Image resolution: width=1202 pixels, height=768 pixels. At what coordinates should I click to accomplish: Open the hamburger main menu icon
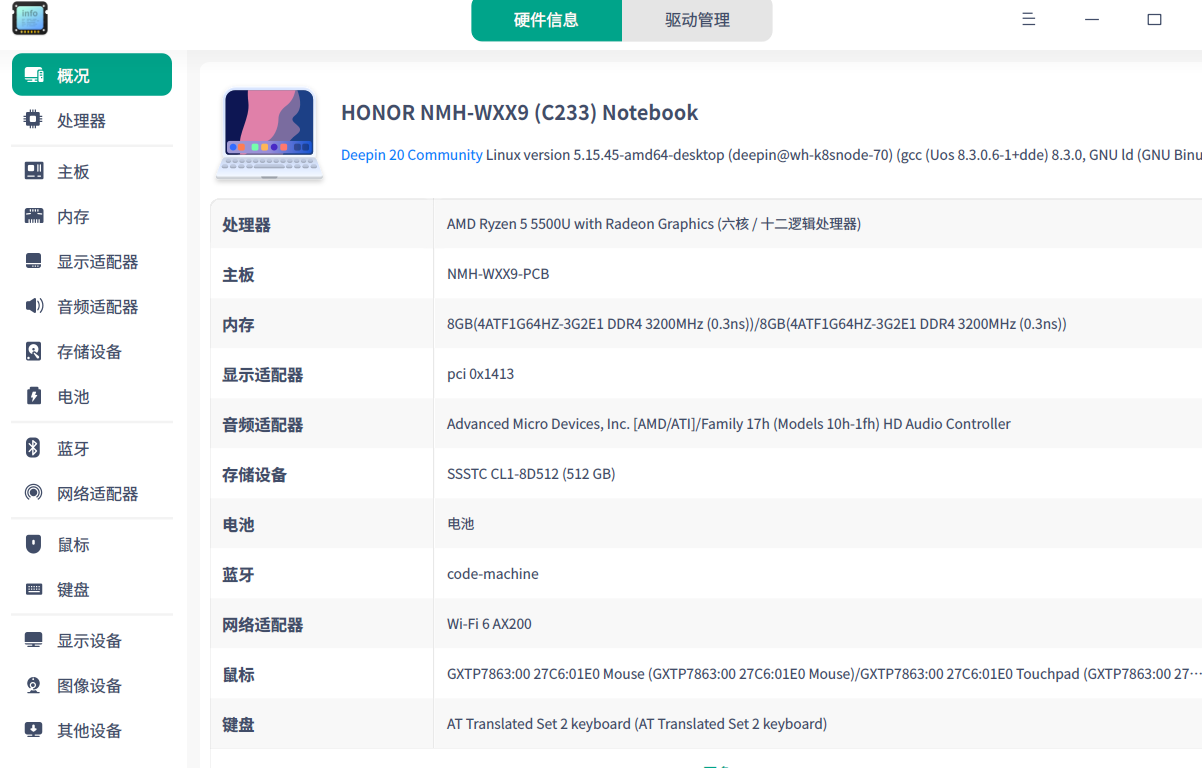pos(1029,19)
